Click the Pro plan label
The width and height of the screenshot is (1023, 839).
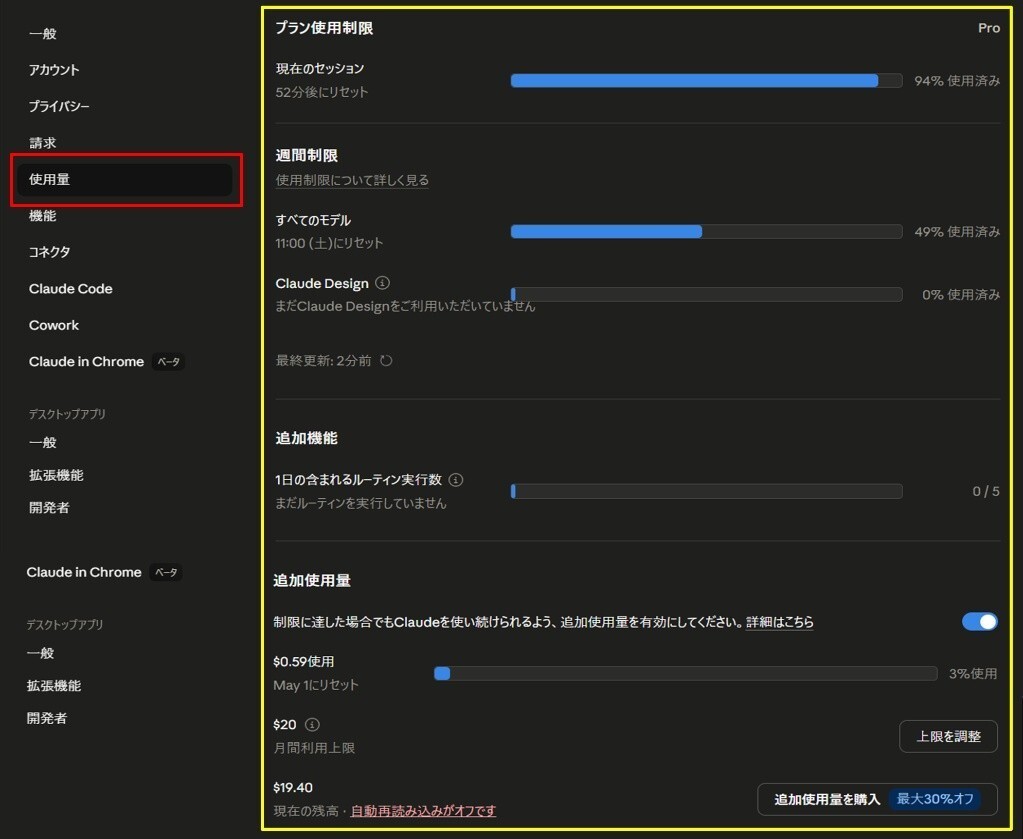pyautogui.click(x=988, y=28)
